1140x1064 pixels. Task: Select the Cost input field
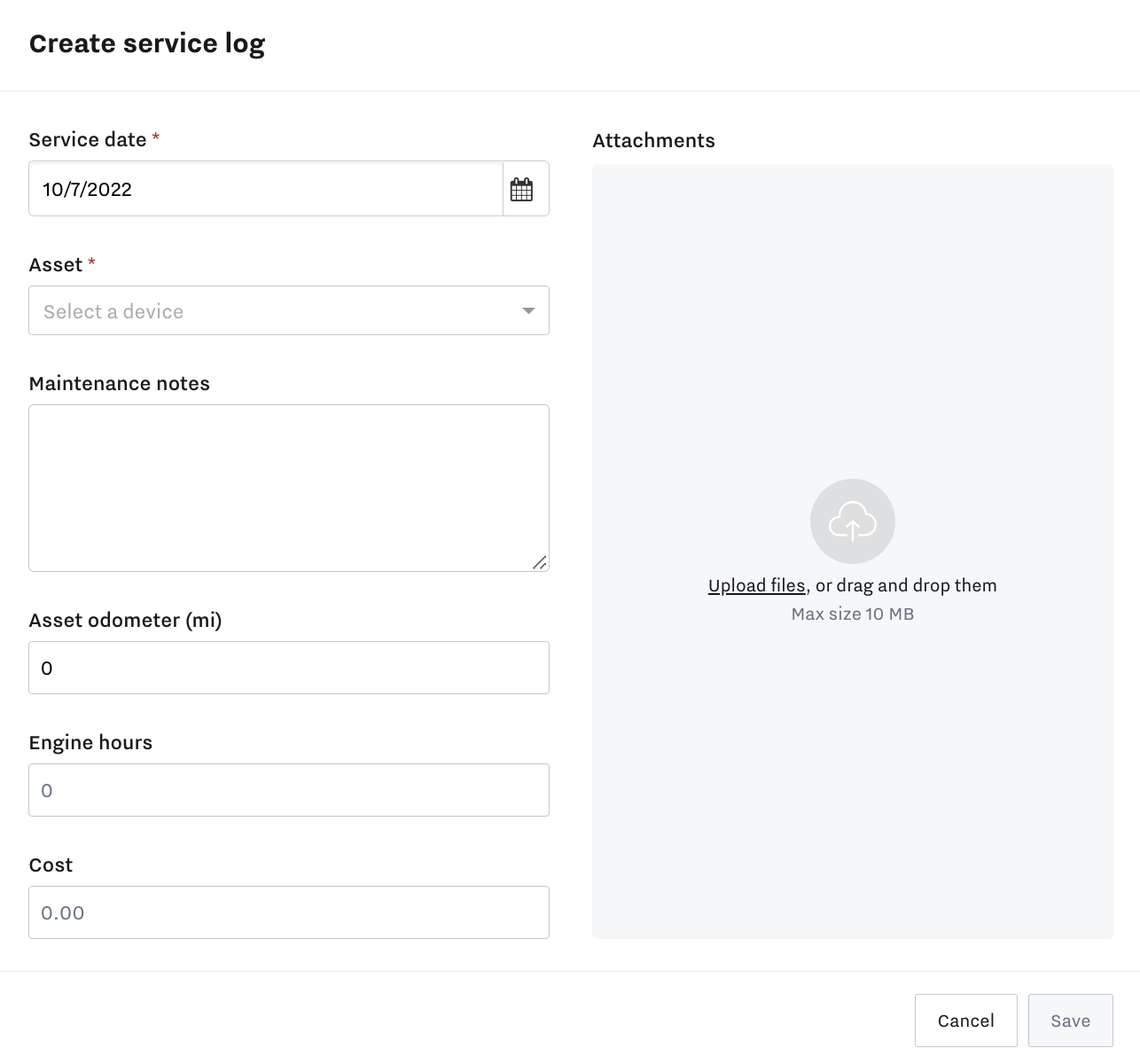tap(288, 912)
